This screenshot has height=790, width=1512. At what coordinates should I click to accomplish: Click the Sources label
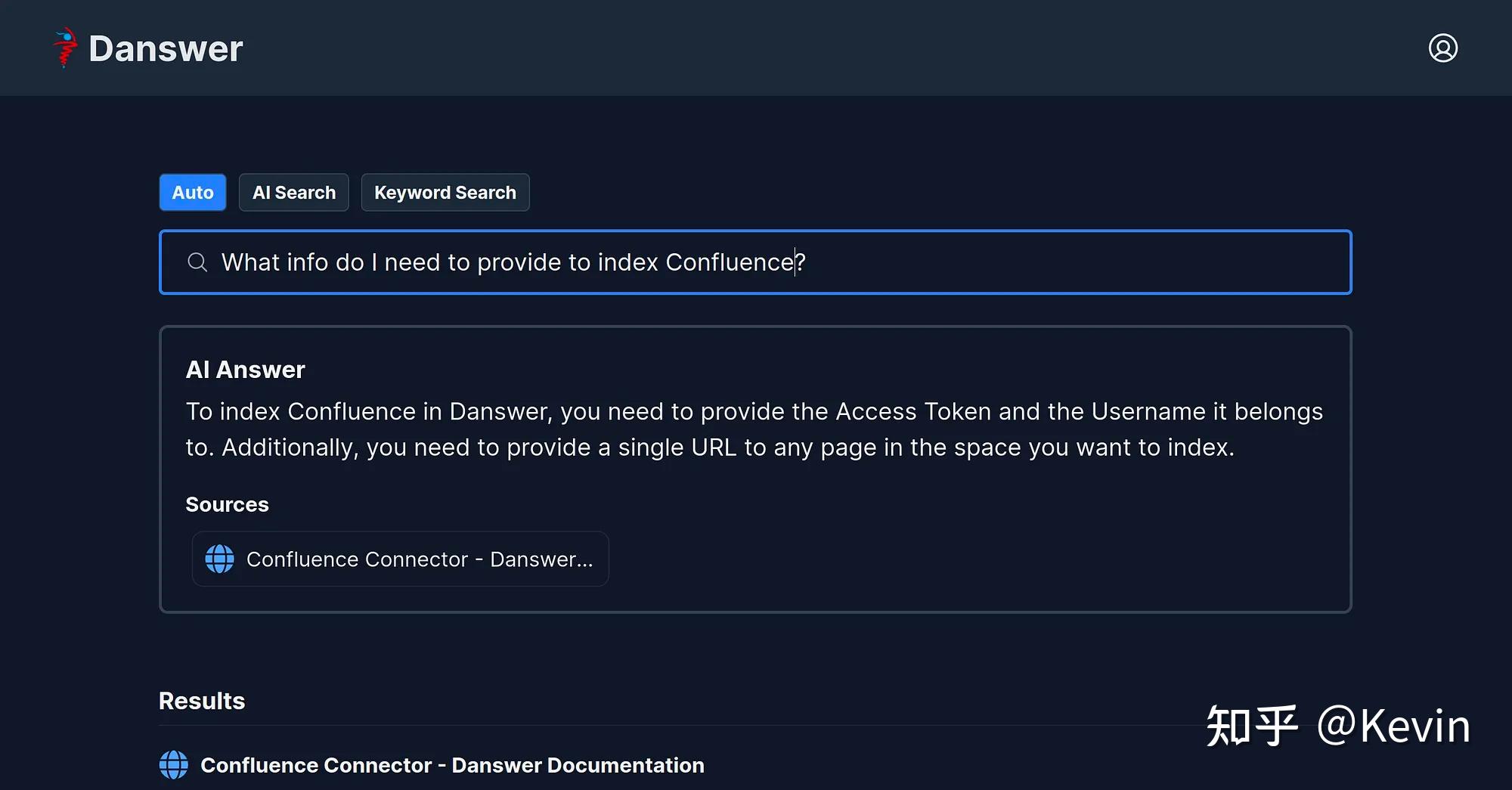tap(228, 504)
